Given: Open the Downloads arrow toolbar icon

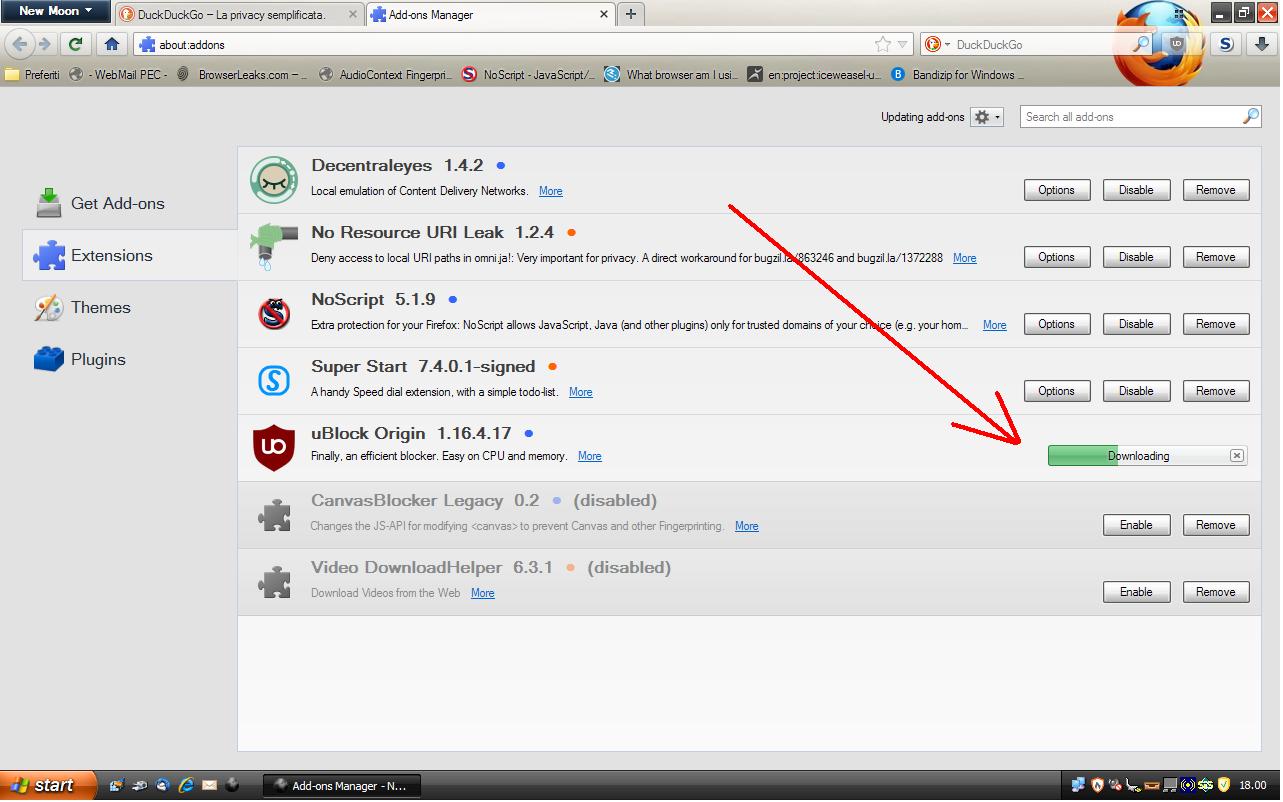Looking at the screenshot, I should 1262,44.
